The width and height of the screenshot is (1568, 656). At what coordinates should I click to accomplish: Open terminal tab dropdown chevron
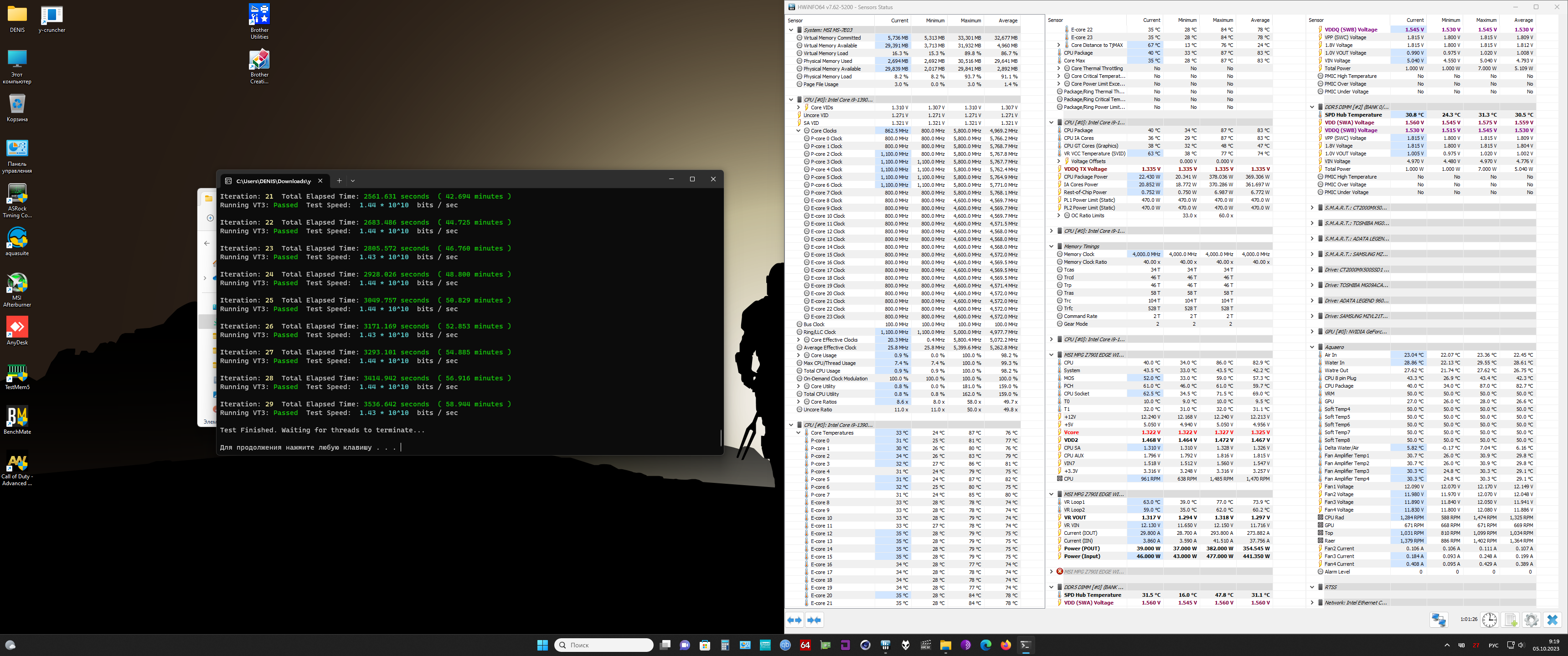click(353, 181)
